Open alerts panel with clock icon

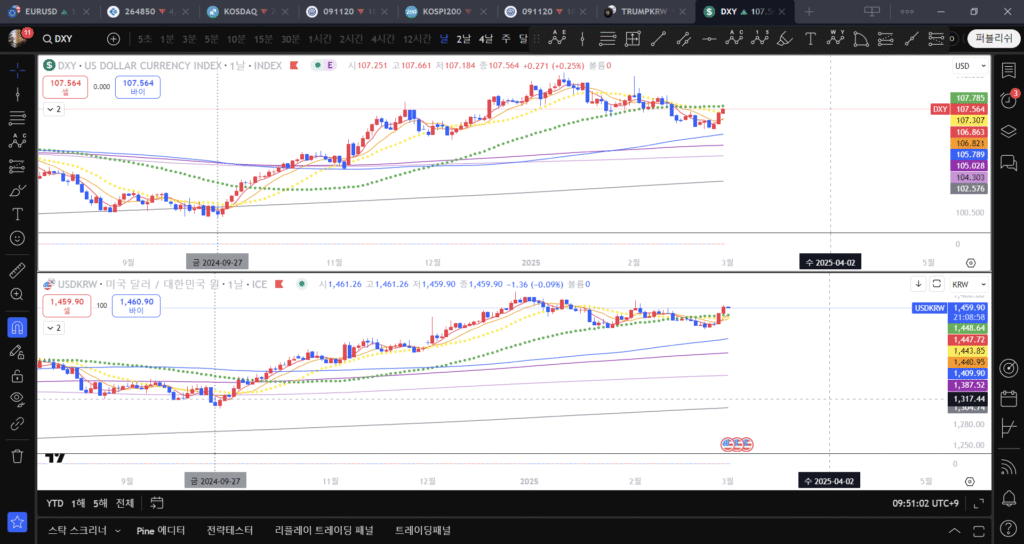1008,101
